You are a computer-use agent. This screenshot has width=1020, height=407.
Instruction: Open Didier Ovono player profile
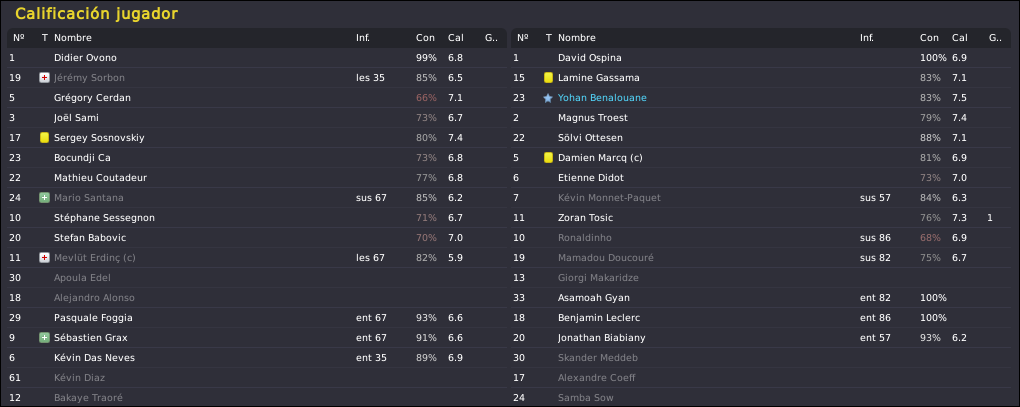[85, 58]
